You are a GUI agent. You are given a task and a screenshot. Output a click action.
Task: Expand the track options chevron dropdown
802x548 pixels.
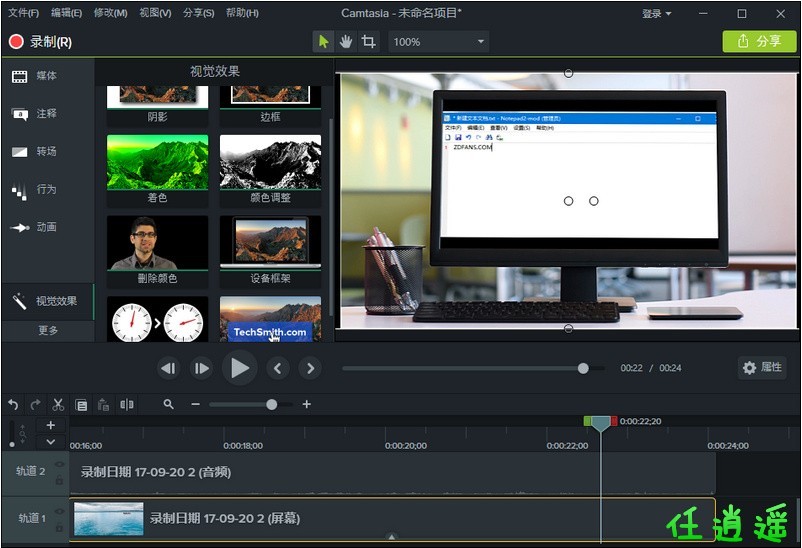tap(51, 442)
